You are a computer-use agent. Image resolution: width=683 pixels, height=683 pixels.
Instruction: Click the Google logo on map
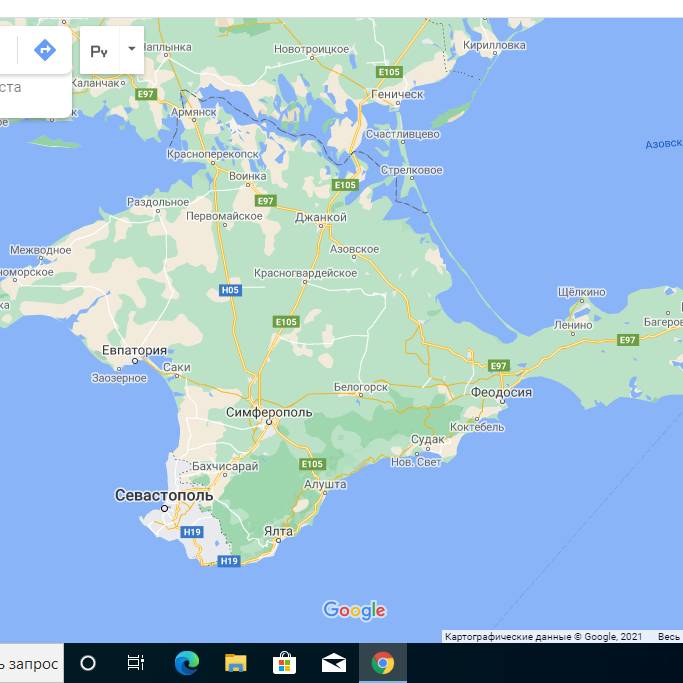354,610
